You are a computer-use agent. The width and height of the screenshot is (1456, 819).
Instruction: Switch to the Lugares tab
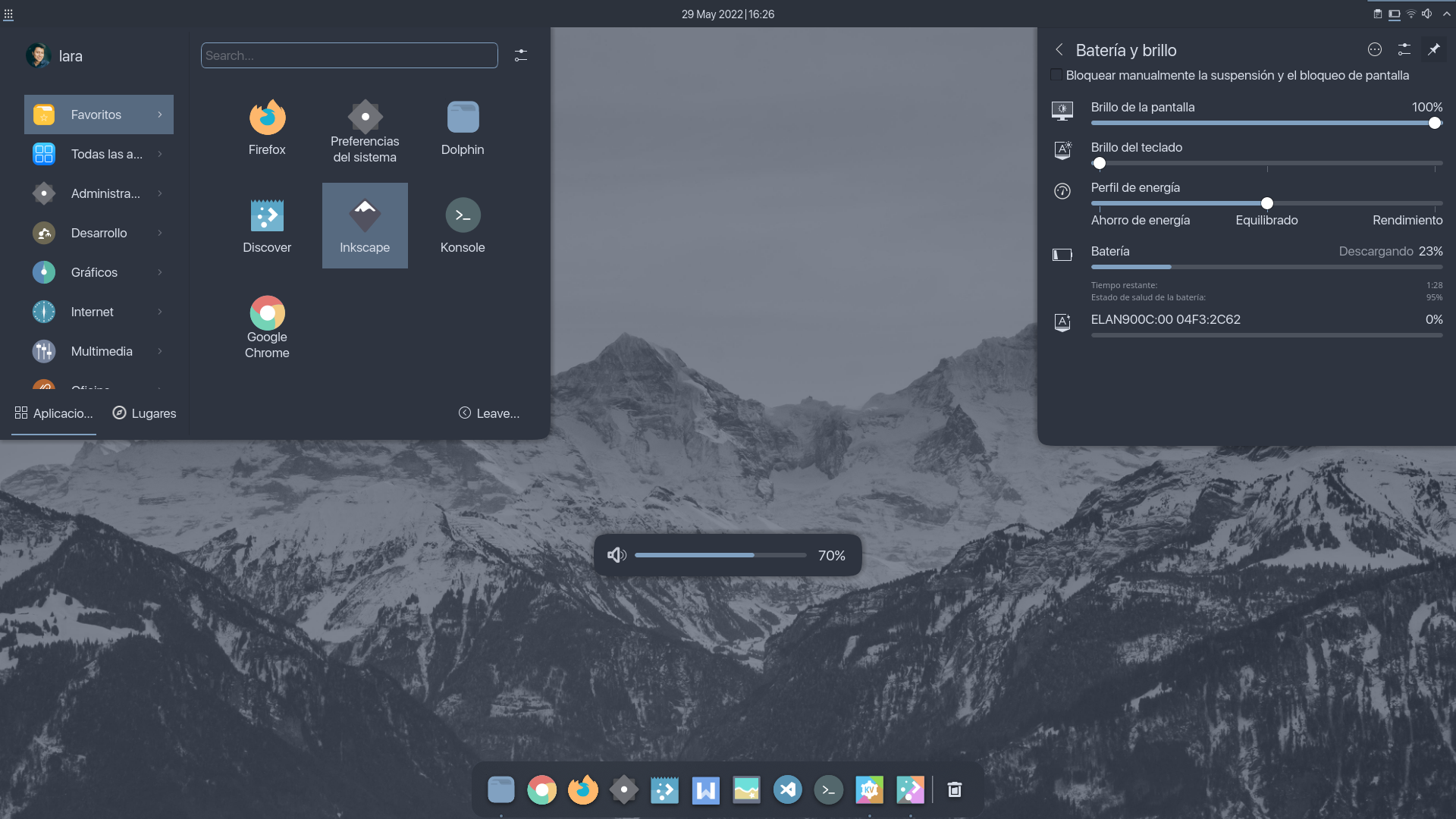coord(144,413)
